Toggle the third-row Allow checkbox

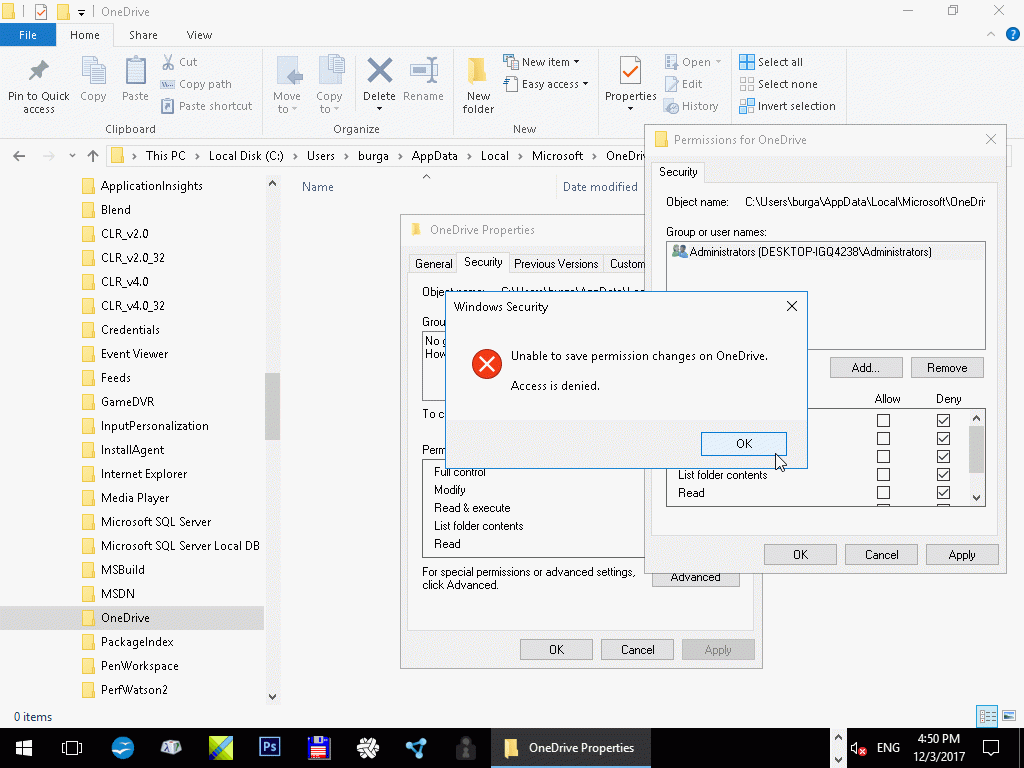[883, 456]
